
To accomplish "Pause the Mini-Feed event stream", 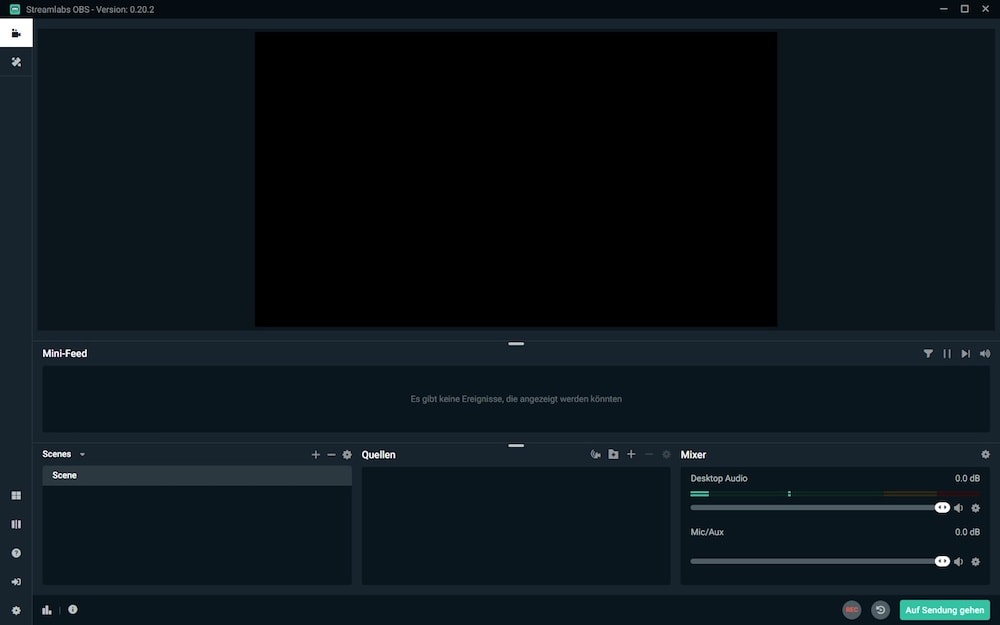I will pyautogui.click(x=947, y=353).
